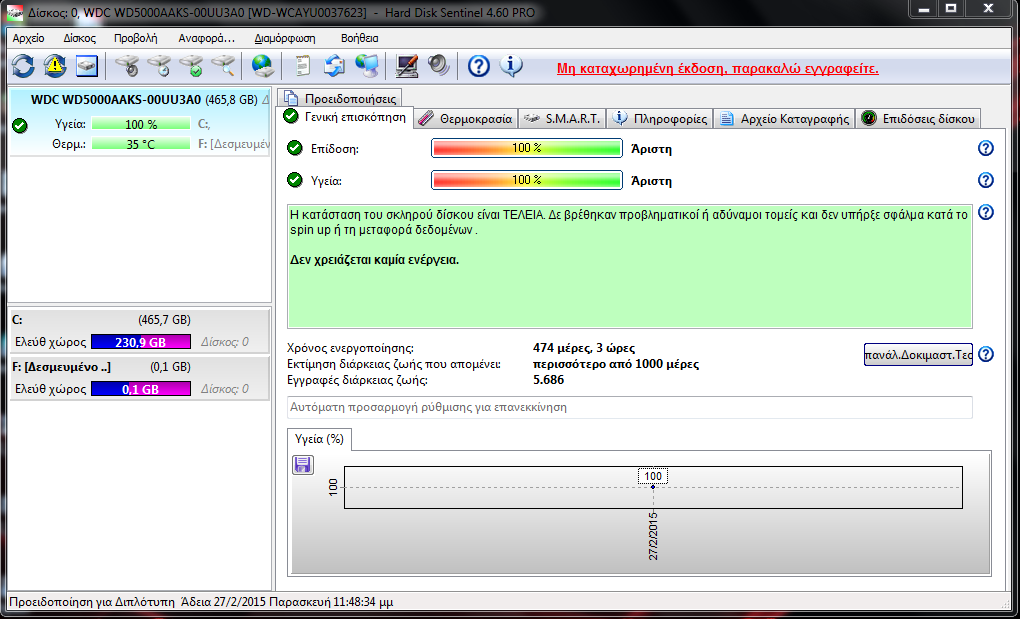Click green check icon beside Επίδοση label
The image size is (1020, 619).
point(295,148)
